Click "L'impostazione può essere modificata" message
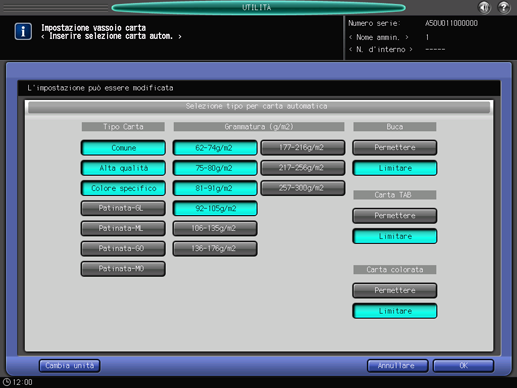 (x=100, y=88)
